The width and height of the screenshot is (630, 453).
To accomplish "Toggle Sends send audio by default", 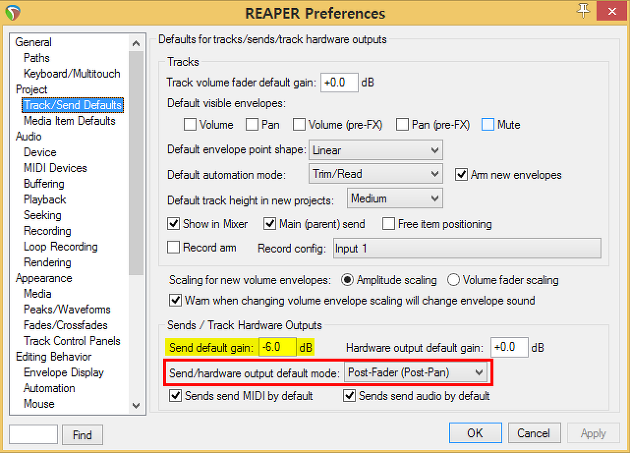I will [x=350, y=396].
